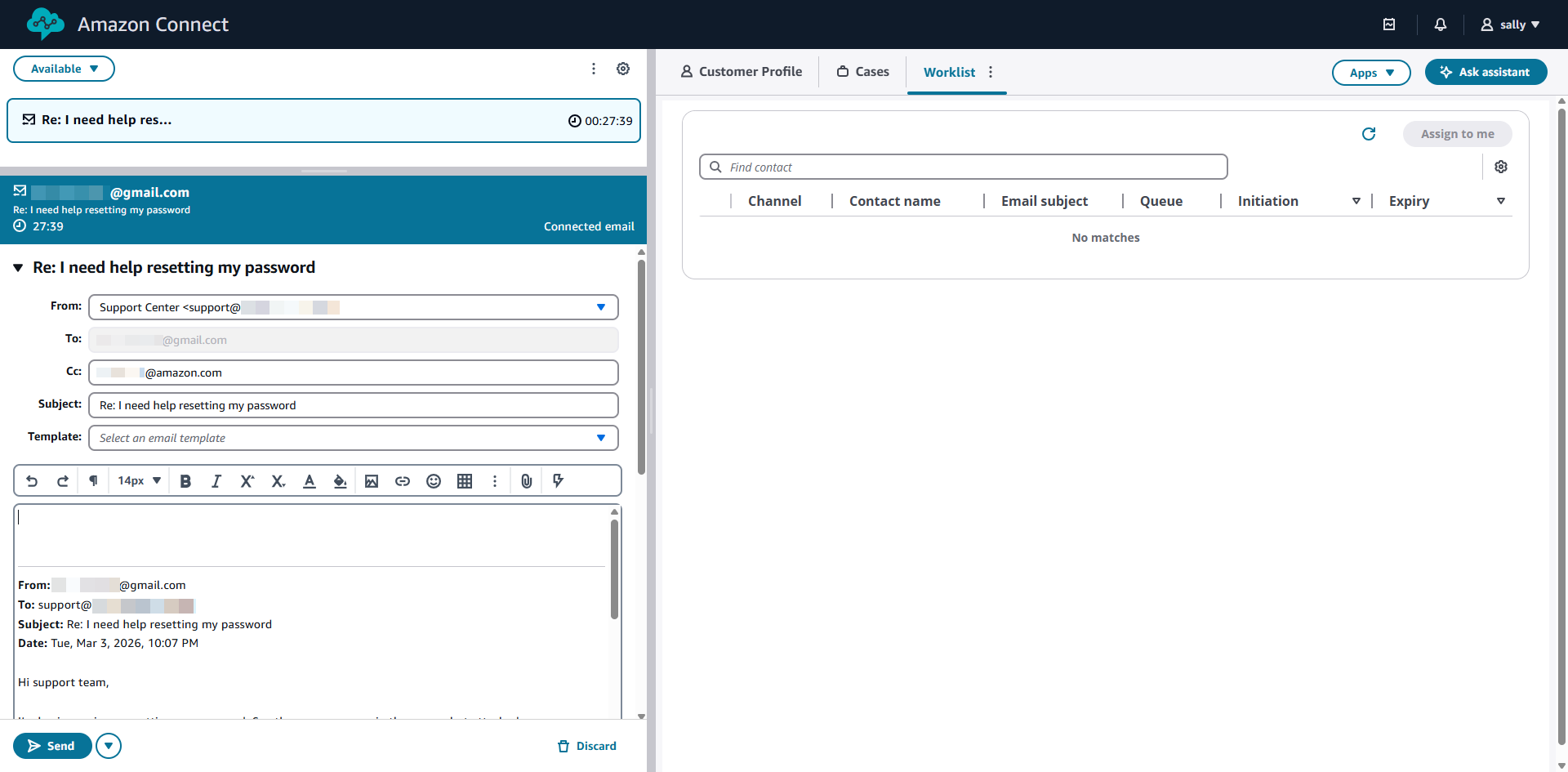The height and width of the screenshot is (772, 1568).
Task: Undo the last edit in the editor
Action: click(x=32, y=480)
